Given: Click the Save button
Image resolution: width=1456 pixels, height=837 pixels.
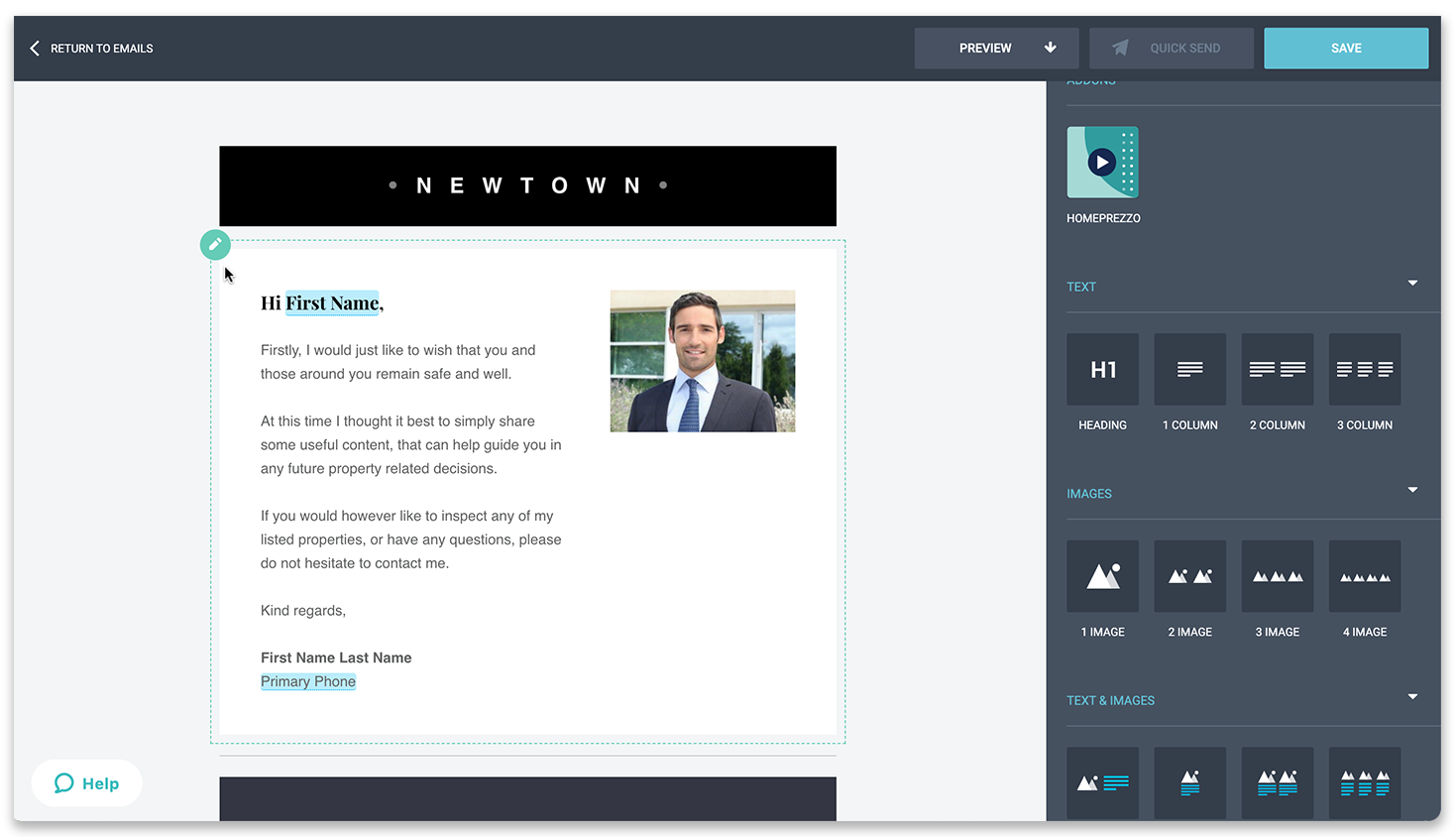Looking at the screenshot, I should pos(1346,48).
